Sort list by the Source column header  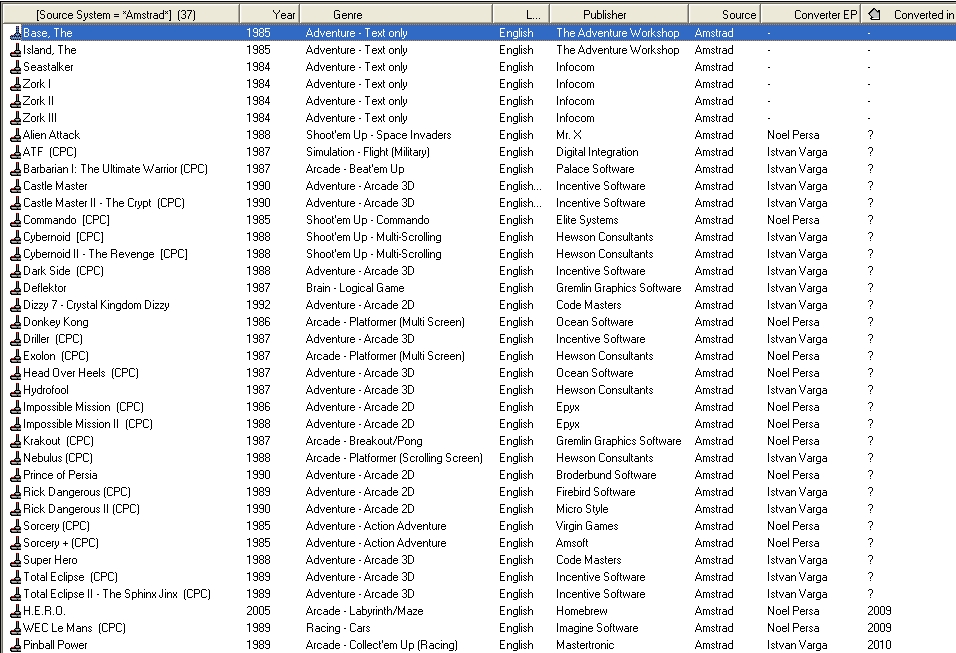[724, 14]
